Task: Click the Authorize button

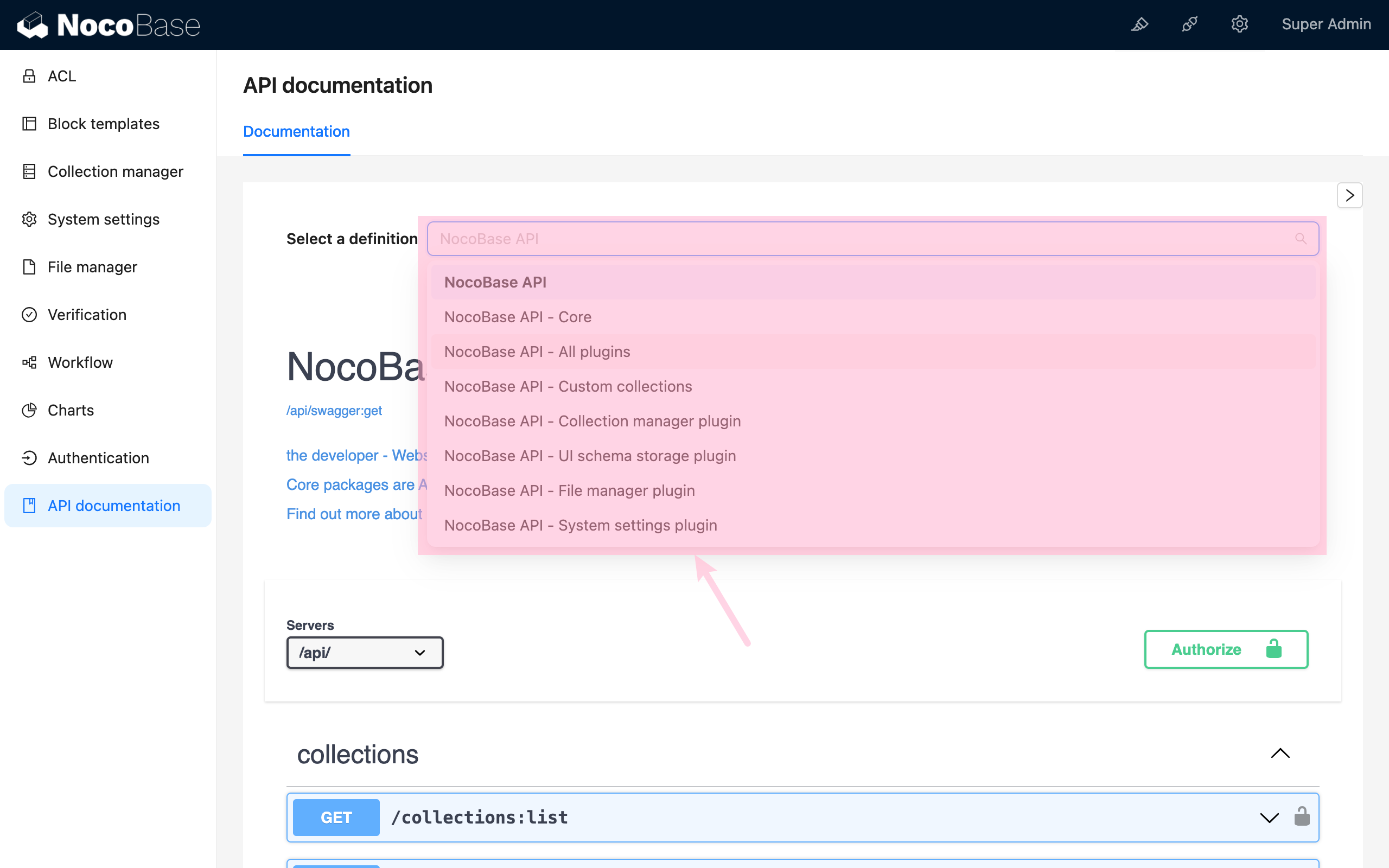Action: tap(1226, 649)
